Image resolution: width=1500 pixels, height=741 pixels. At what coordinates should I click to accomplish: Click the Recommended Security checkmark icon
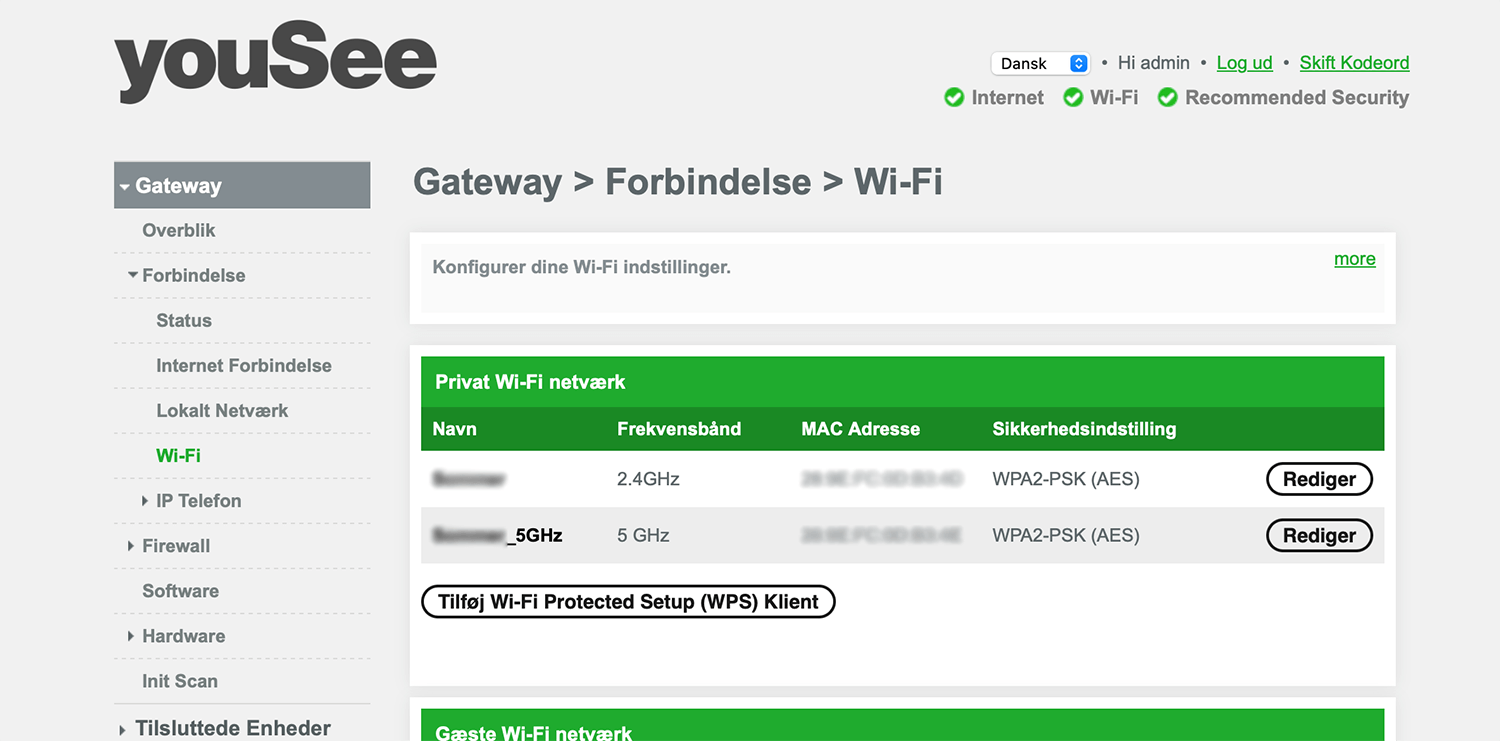tap(1167, 98)
